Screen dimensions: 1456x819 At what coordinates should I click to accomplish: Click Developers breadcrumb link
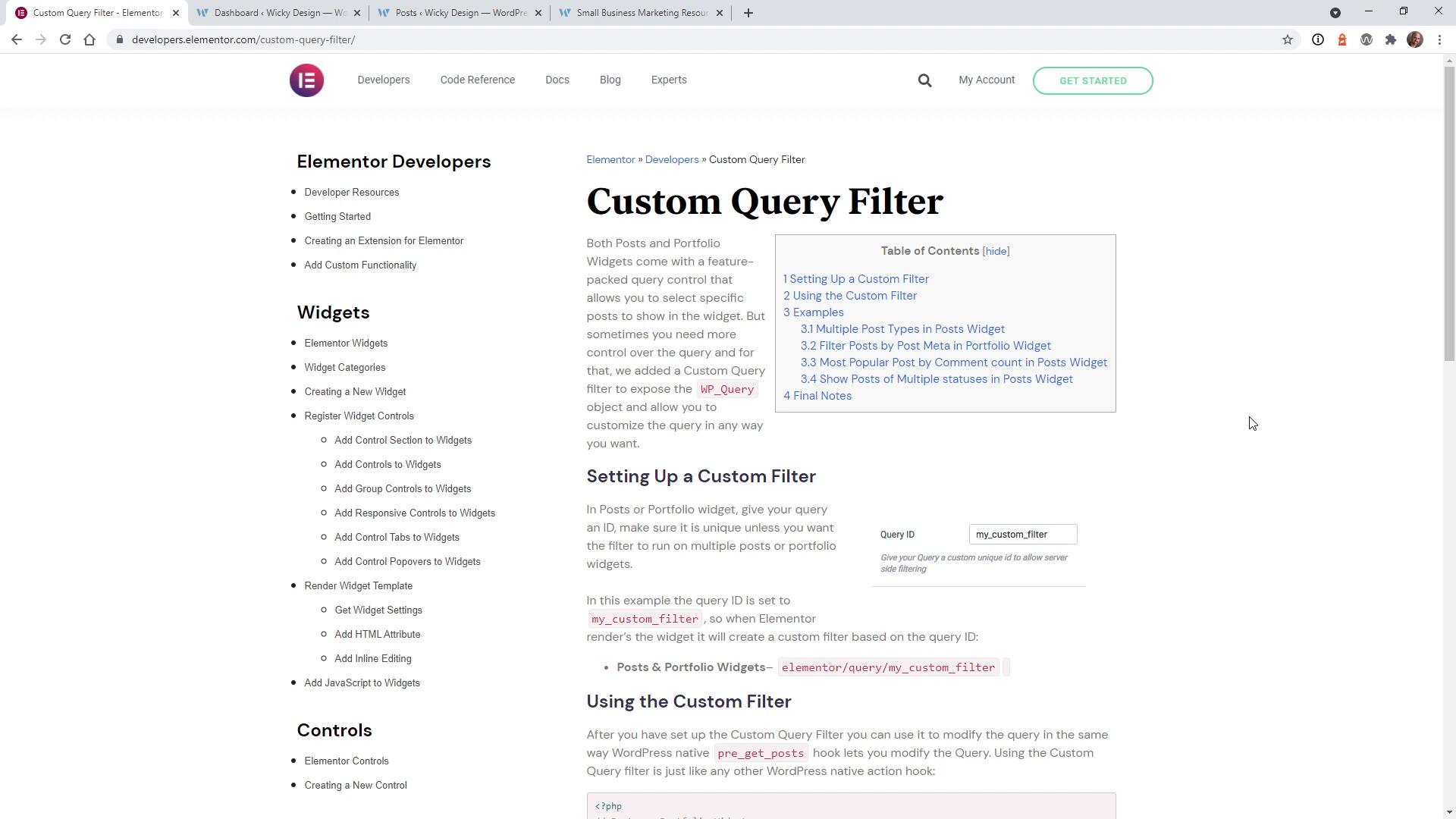coord(671,159)
